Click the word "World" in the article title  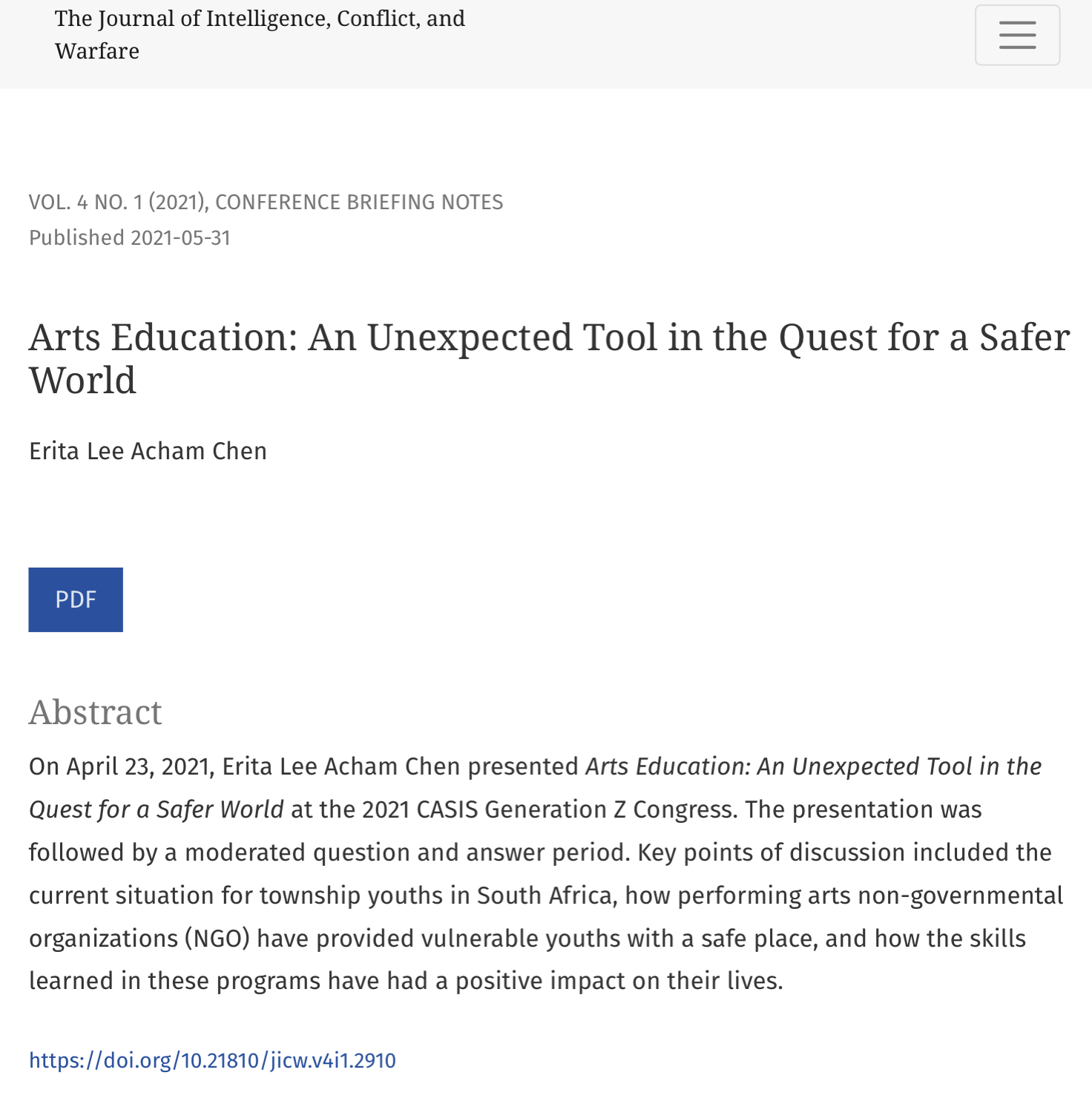[82, 381]
